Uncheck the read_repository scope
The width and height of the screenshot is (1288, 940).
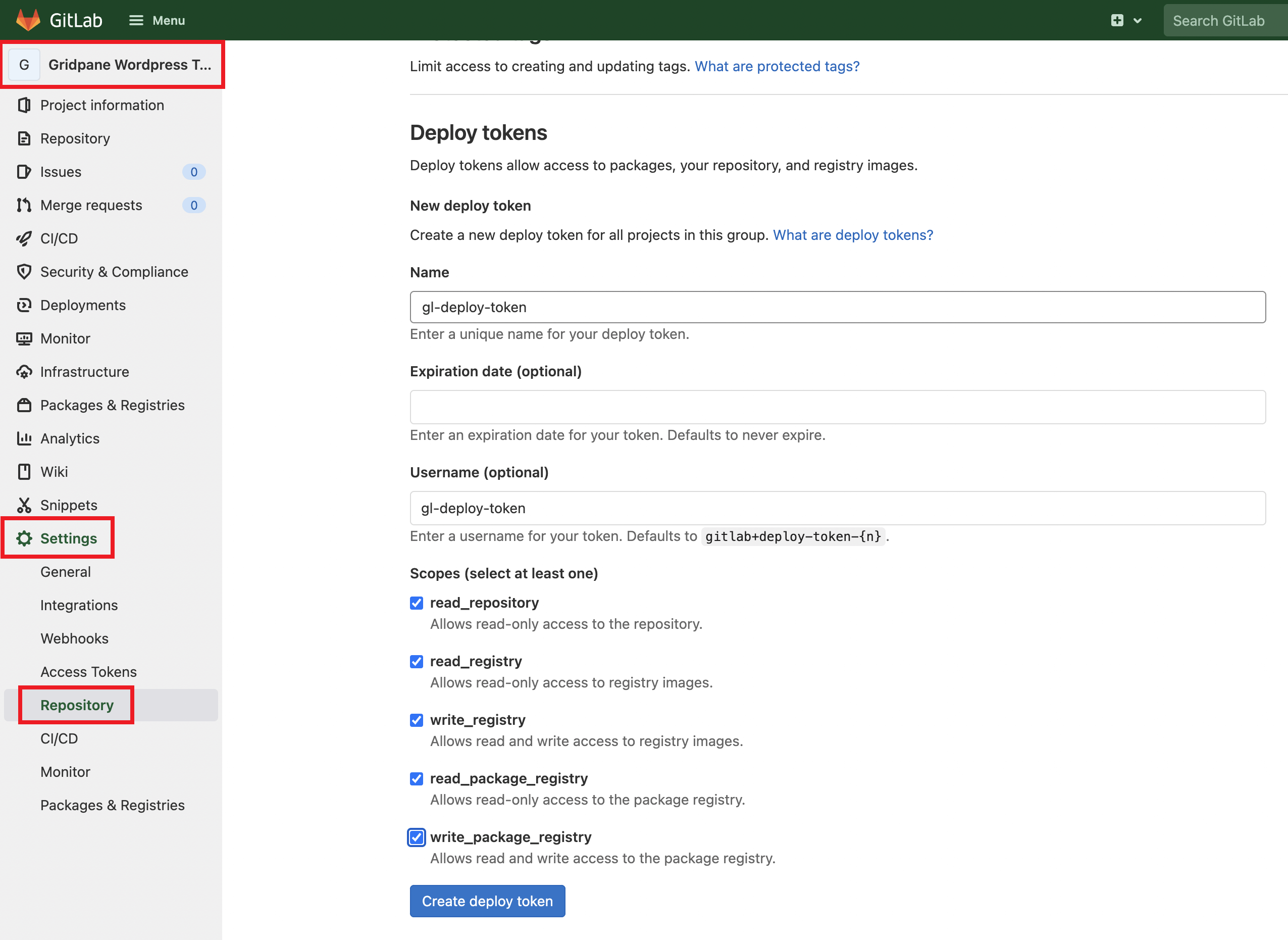point(416,603)
